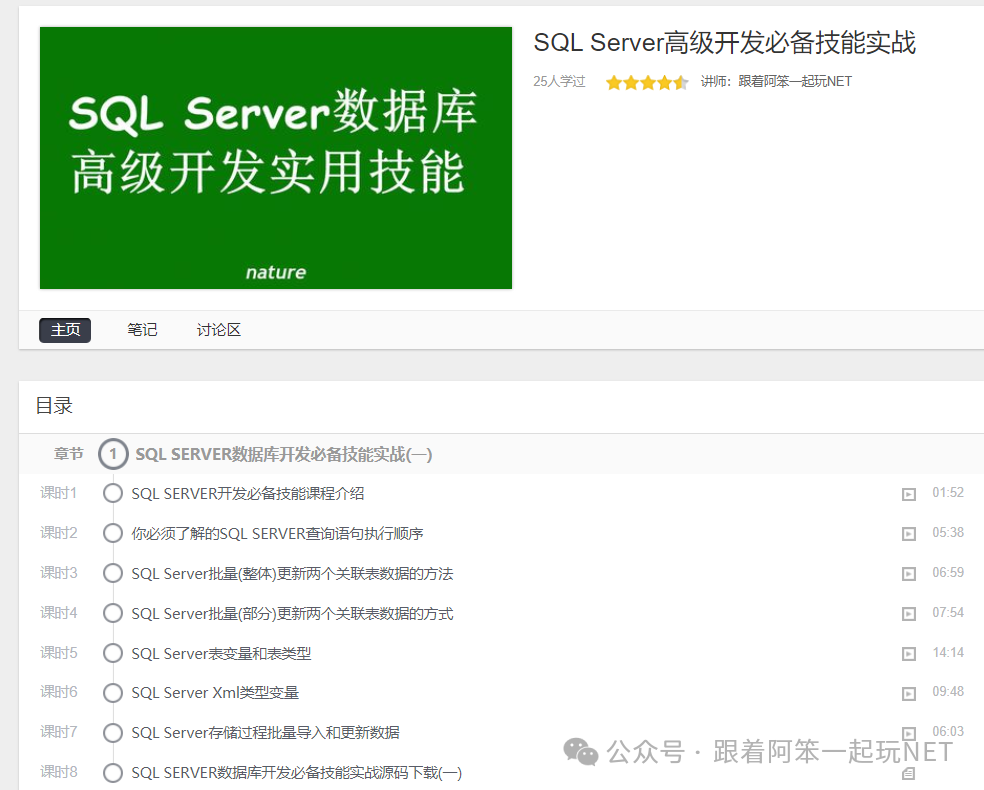Open lesson SQL Server批量(整体)更新两个关联表数据的方法

[x=292, y=574]
